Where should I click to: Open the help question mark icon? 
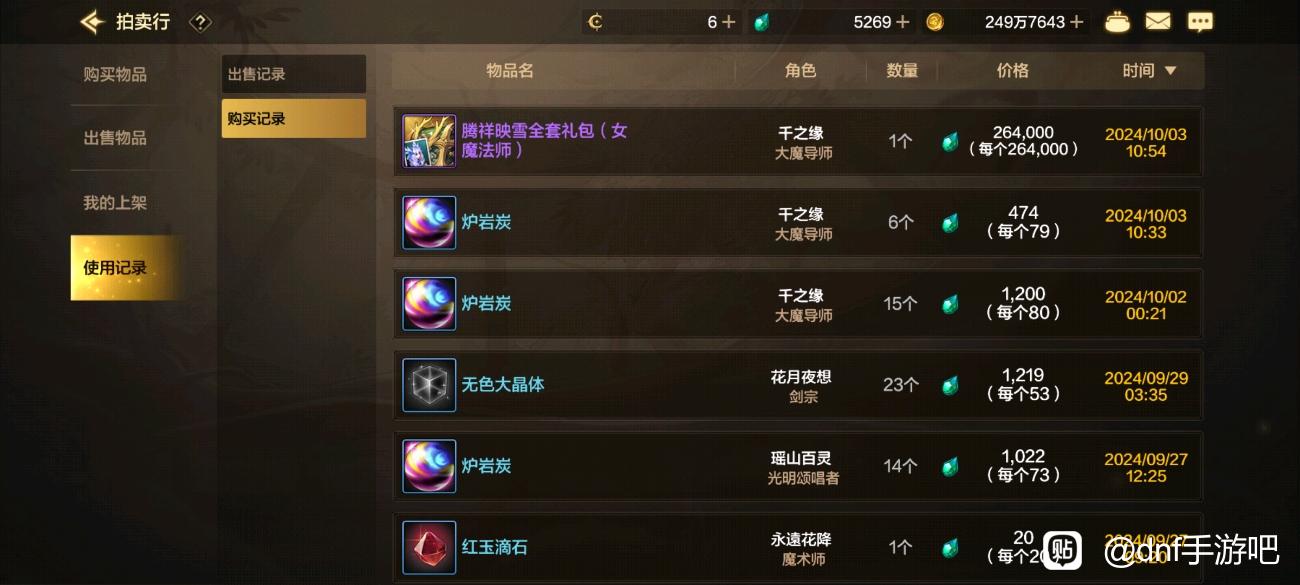tap(200, 22)
